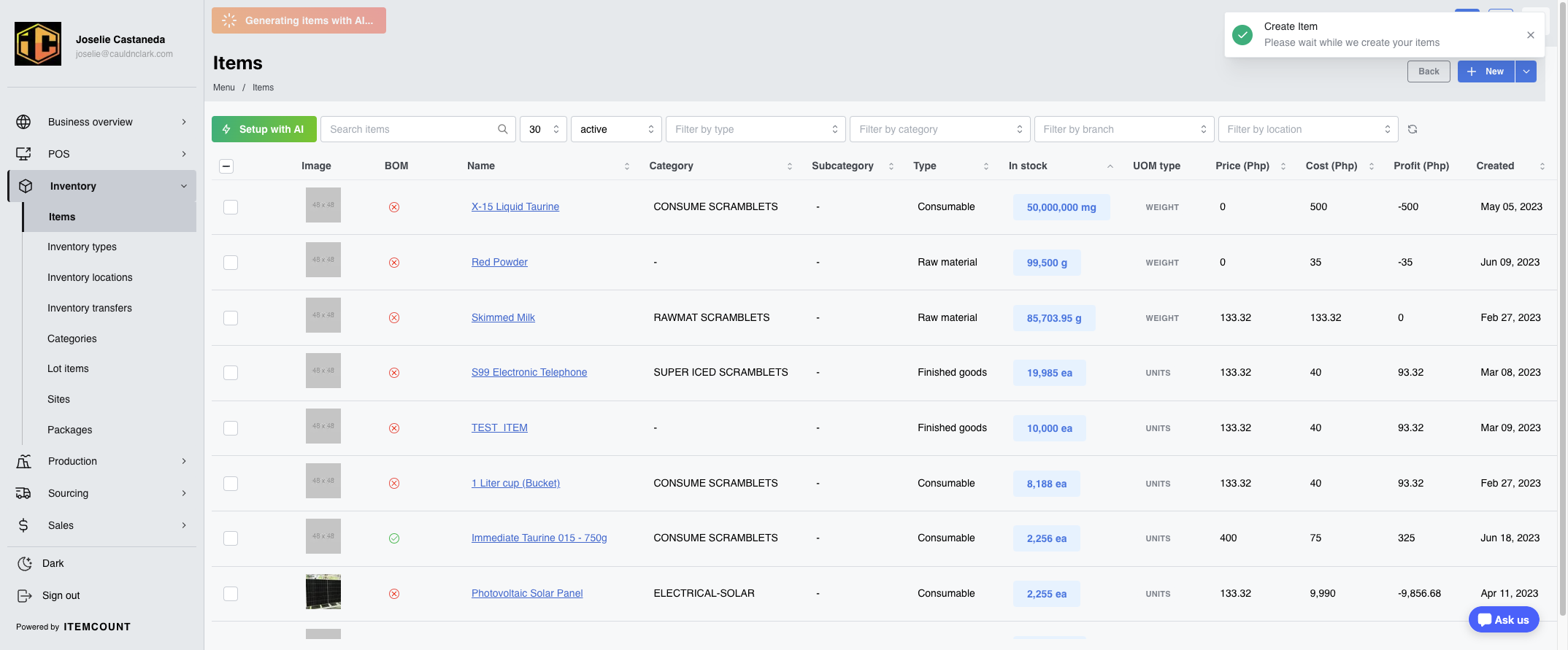Click the Search items field
This screenshot has width=1568, height=650.
pos(418,129)
